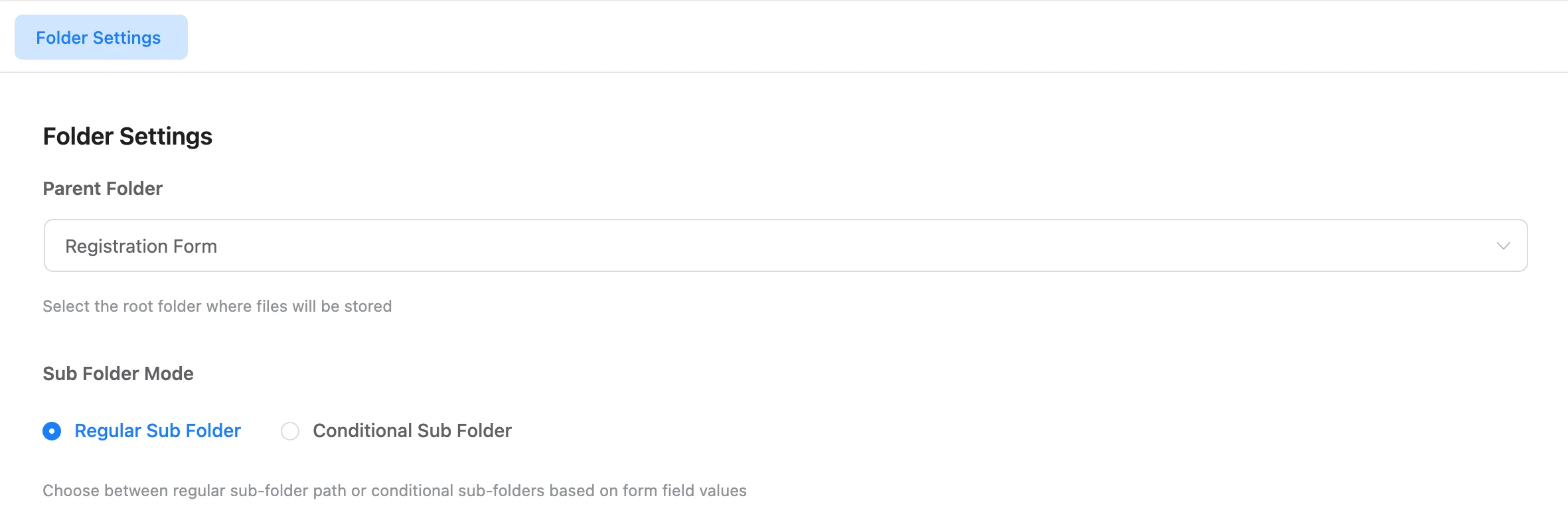Select the Regular Sub Folder radio button

tap(52, 431)
